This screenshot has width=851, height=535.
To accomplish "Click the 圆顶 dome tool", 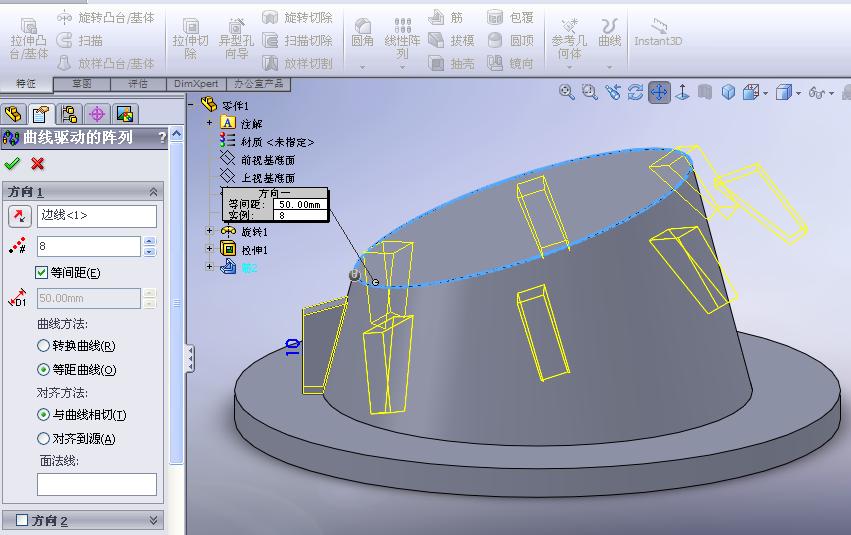I will click(x=510, y=40).
